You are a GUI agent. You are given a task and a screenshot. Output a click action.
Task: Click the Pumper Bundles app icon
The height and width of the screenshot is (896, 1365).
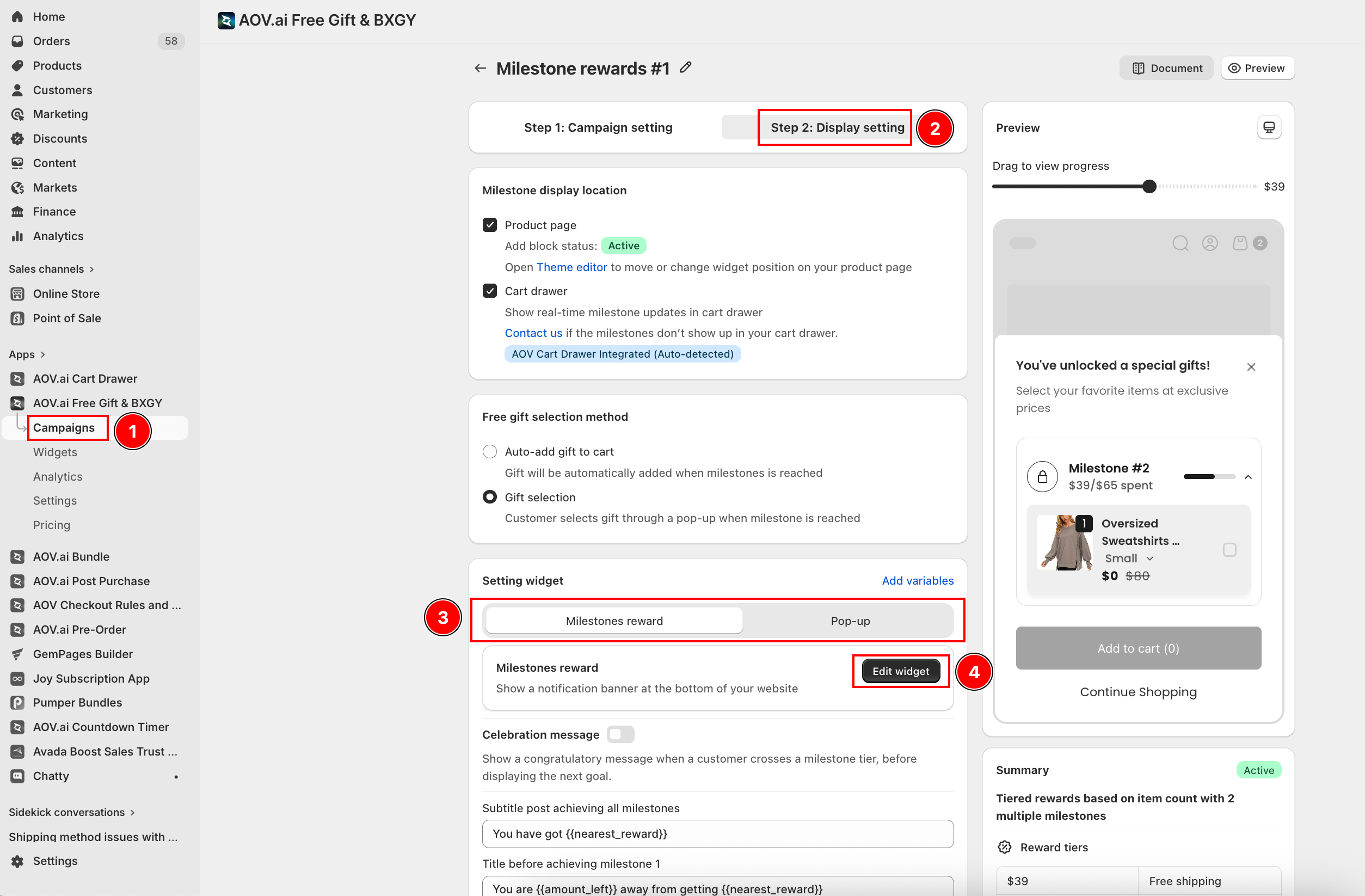click(18, 703)
